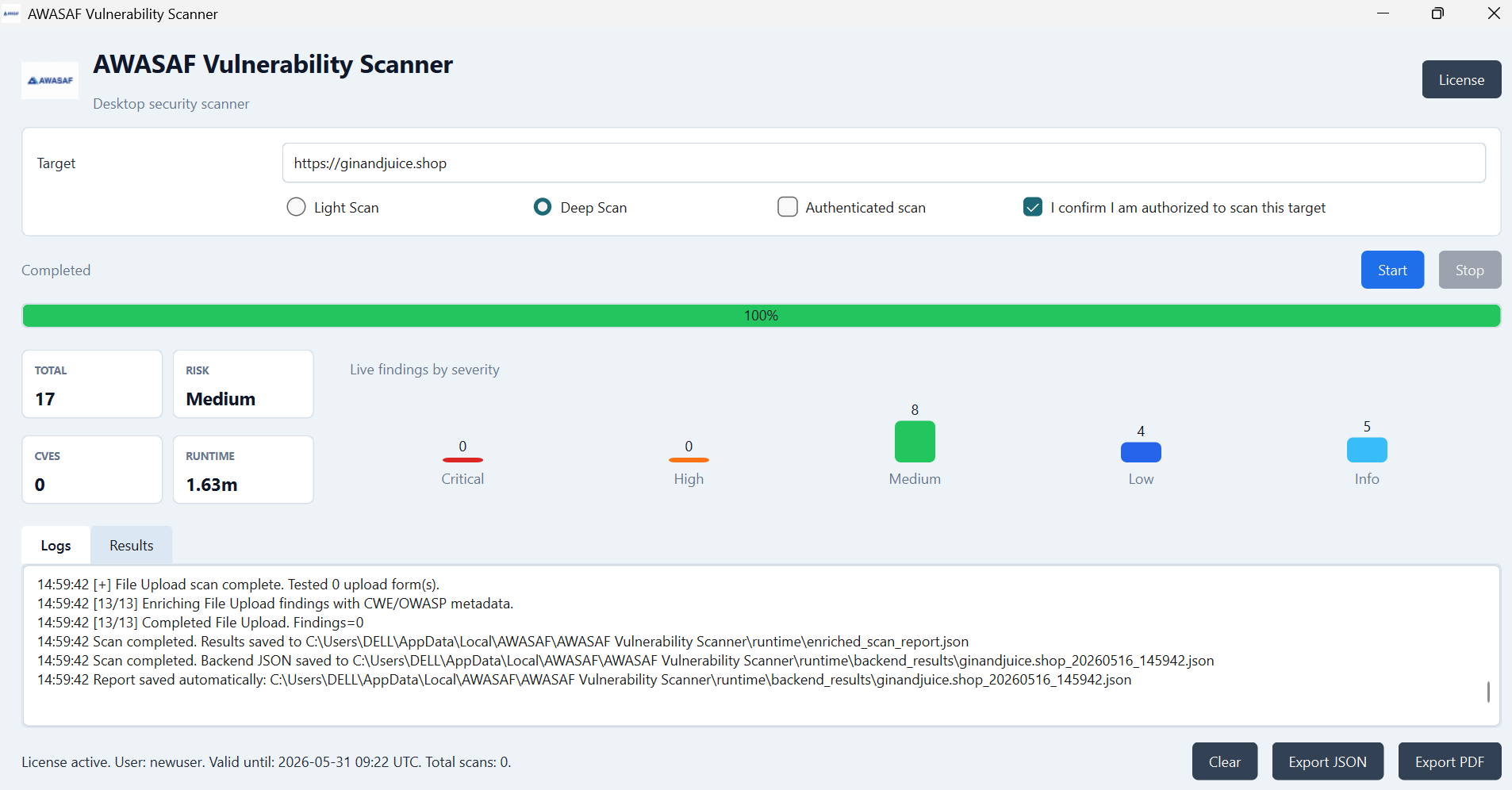Click the Medium severity label

tap(915, 479)
